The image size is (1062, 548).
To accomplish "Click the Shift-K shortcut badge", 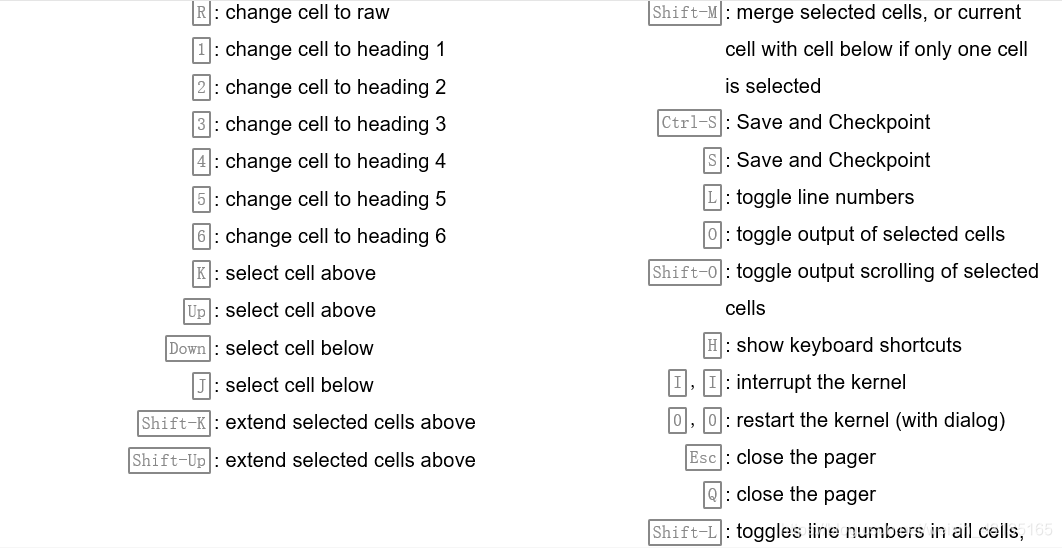I will pyautogui.click(x=174, y=423).
